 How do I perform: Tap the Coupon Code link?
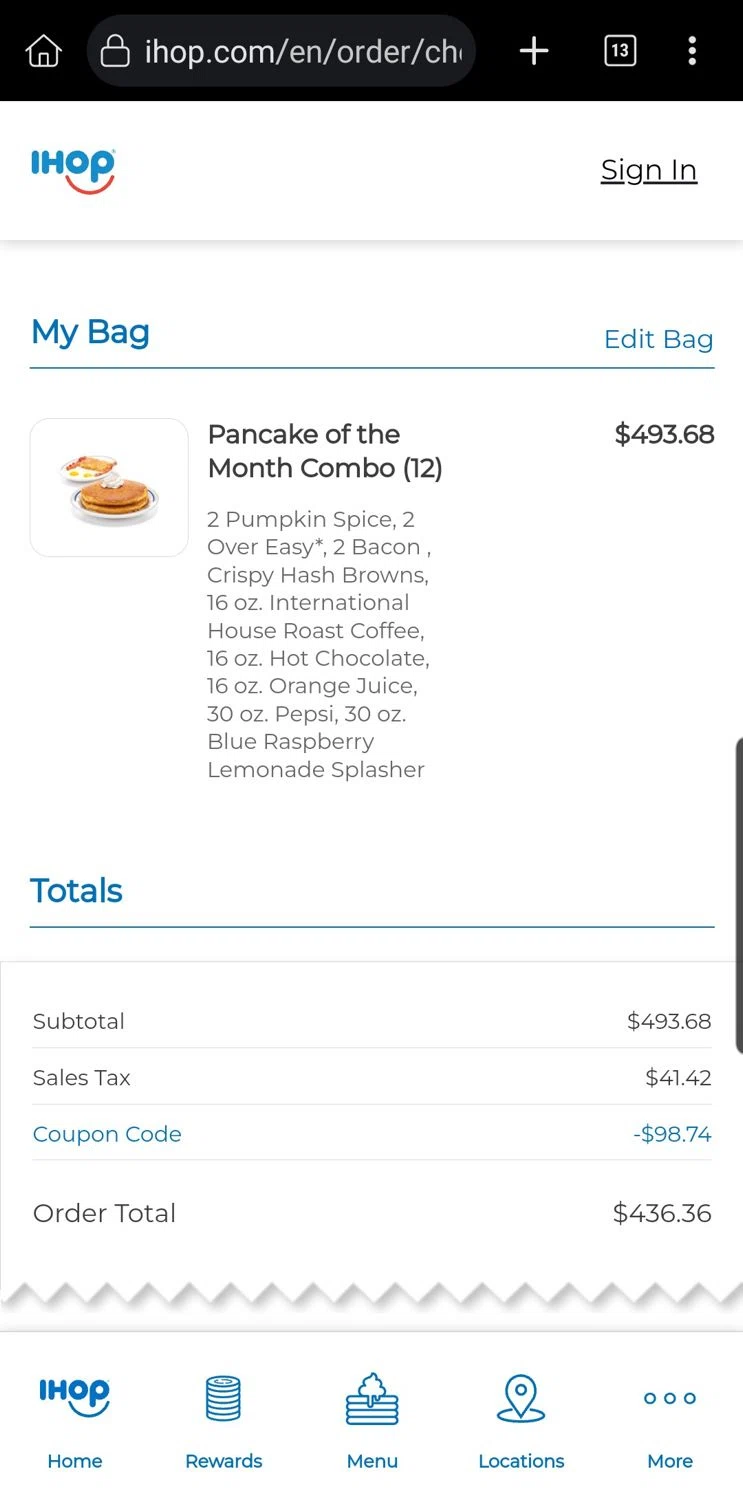coord(107,1134)
